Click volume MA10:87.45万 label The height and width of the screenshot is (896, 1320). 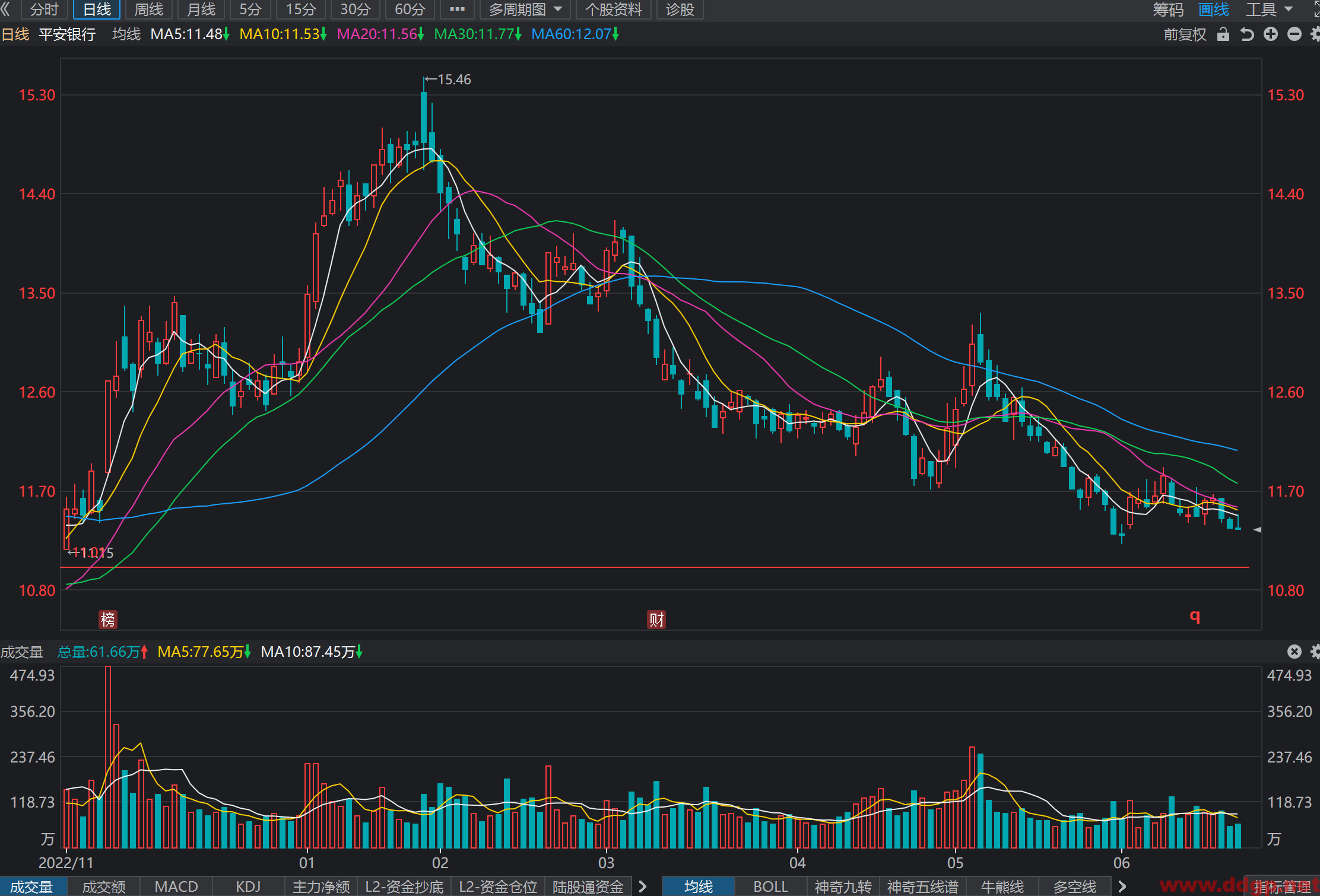pyautogui.click(x=312, y=652)
